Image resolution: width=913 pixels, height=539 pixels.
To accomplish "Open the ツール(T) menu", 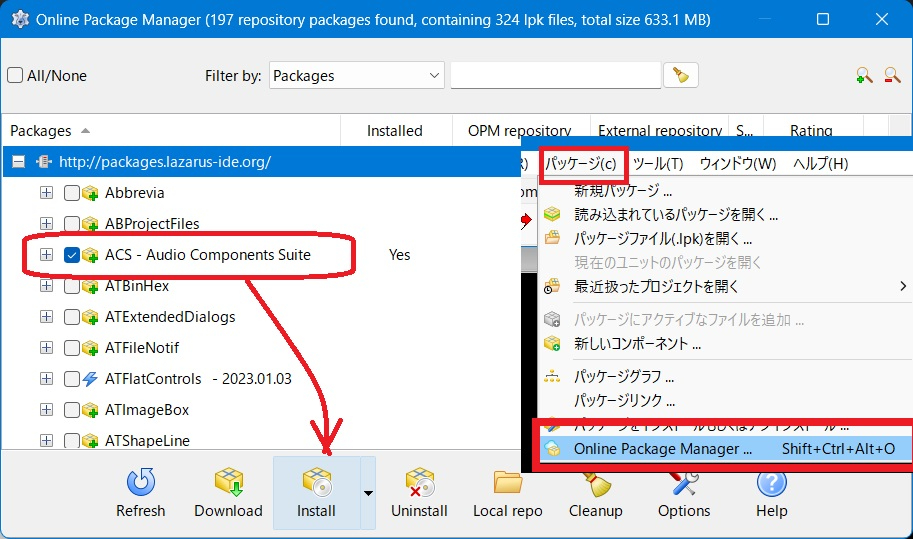I will coord(658,164).
